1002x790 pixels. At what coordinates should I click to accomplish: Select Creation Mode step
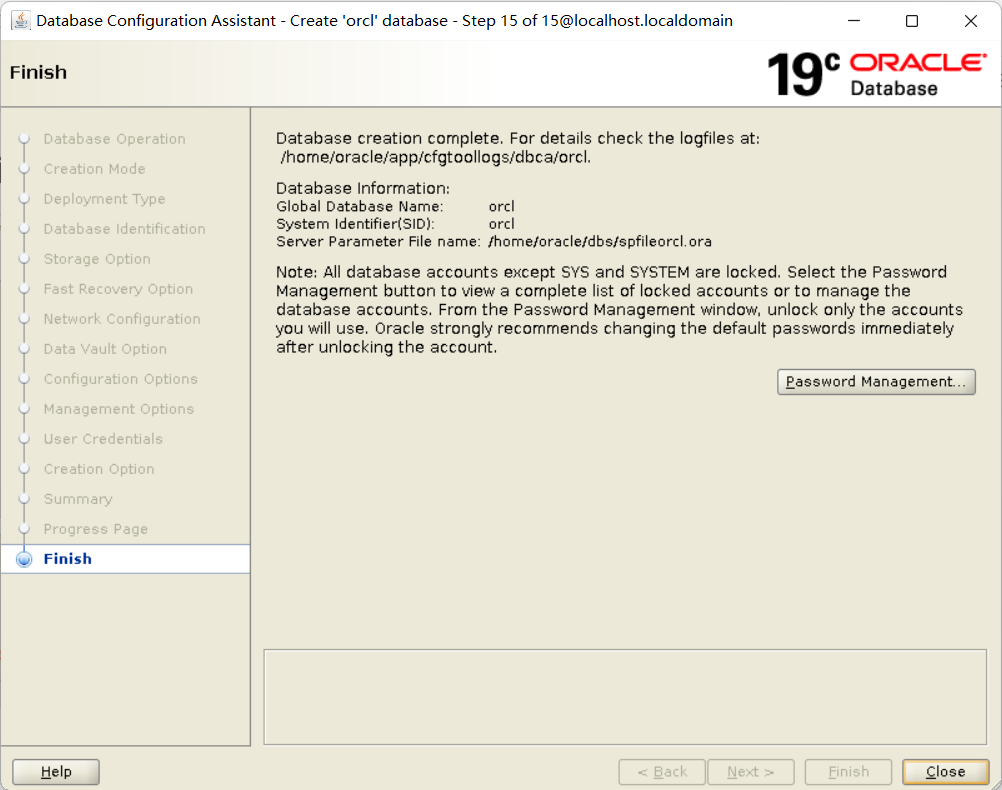[95, 169]
